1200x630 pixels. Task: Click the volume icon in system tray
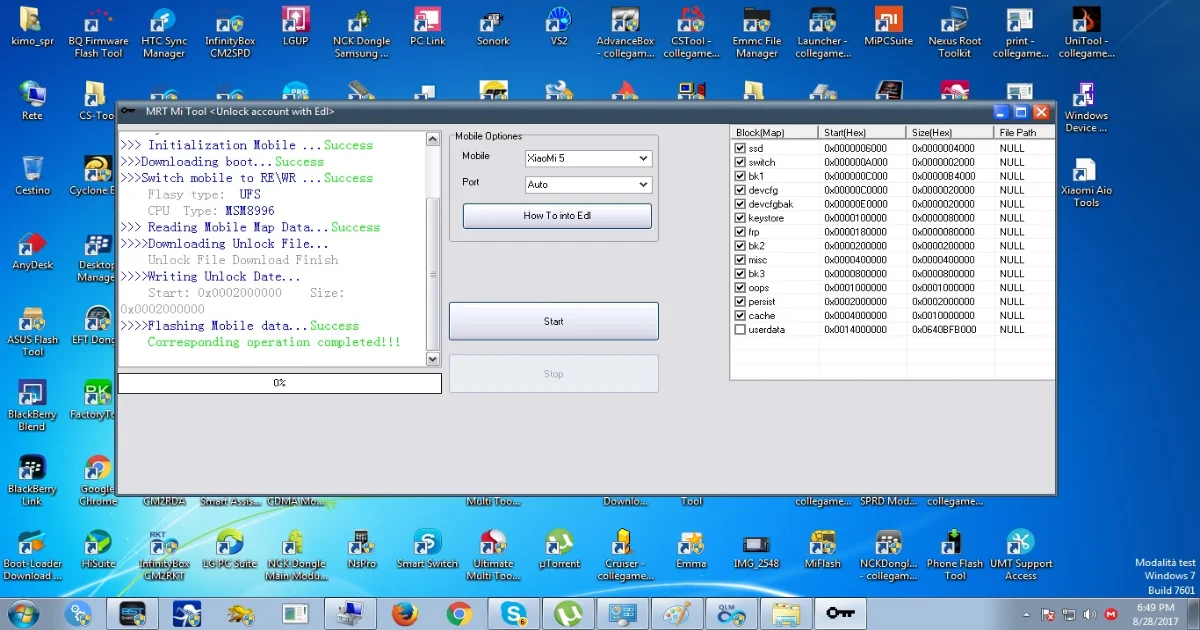(1087, 613)
